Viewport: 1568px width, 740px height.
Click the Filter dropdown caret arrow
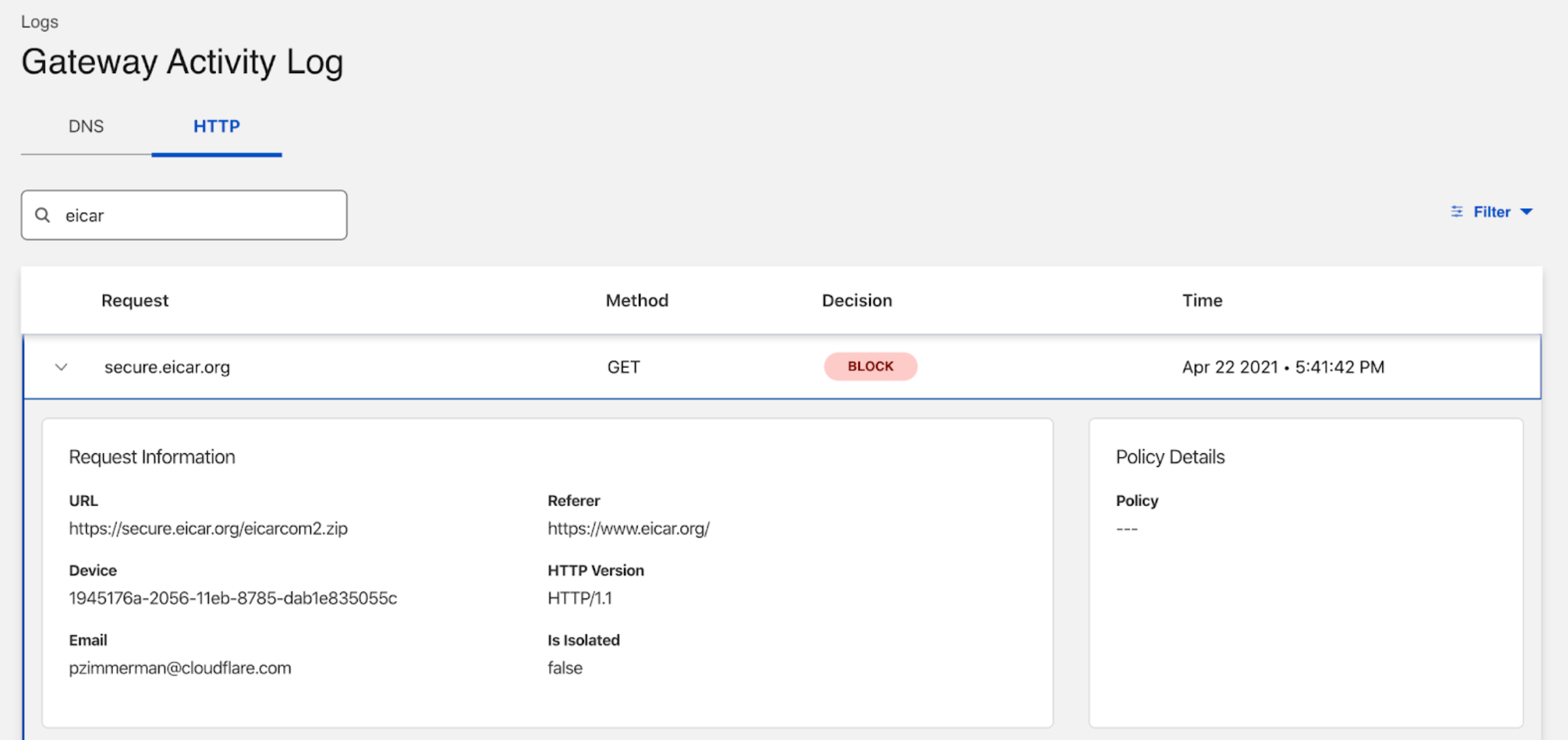pyautogui.click(x=1527, y=212)
